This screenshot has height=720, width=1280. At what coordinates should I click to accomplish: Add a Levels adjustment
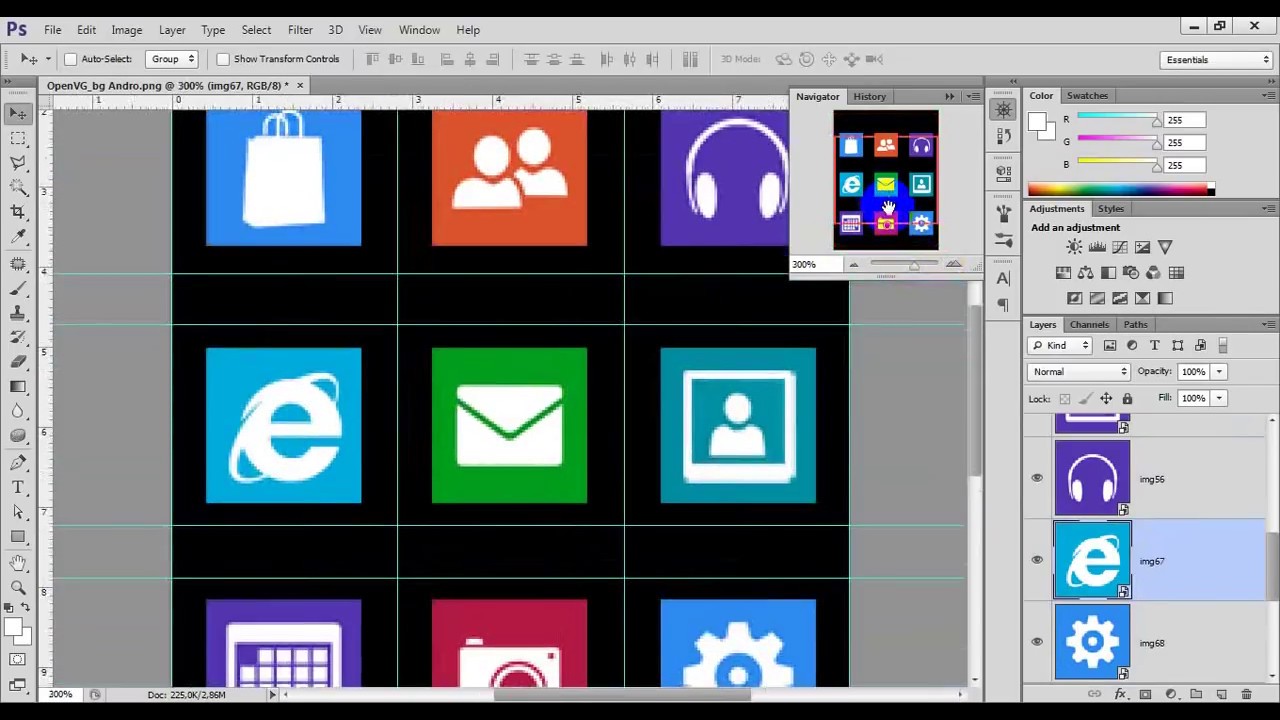coord(1097,247)
